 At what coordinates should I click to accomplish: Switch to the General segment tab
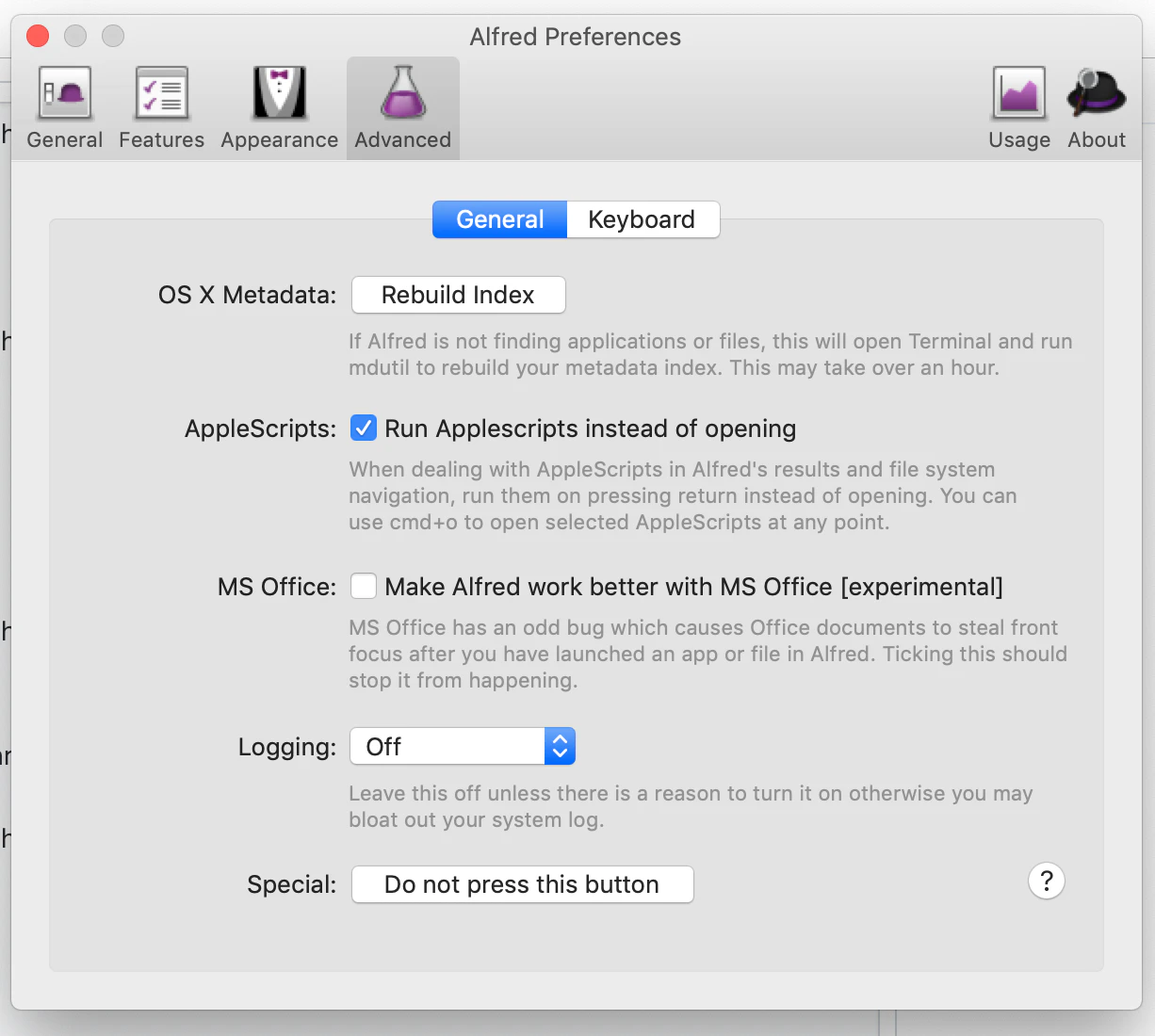pyautogui.click(x=500, y=219)
